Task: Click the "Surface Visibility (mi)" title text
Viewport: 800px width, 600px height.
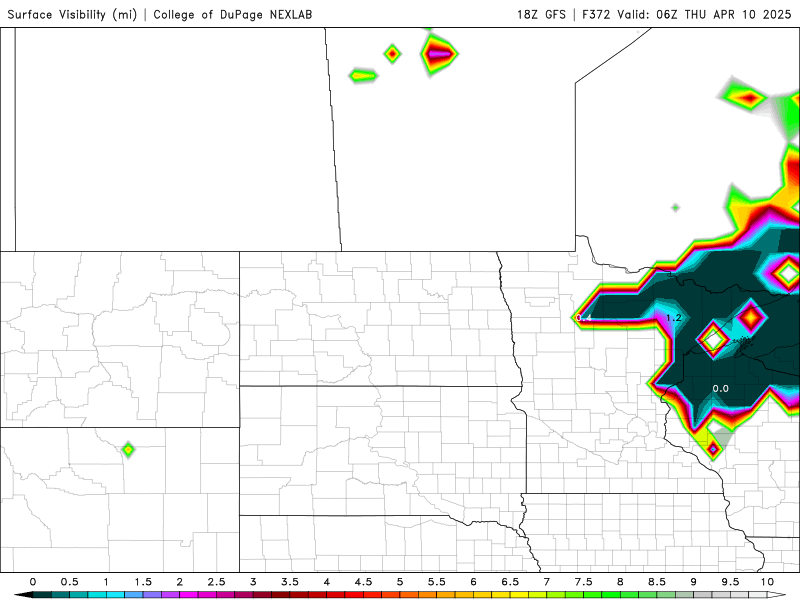Action: [x=72, y=14]
